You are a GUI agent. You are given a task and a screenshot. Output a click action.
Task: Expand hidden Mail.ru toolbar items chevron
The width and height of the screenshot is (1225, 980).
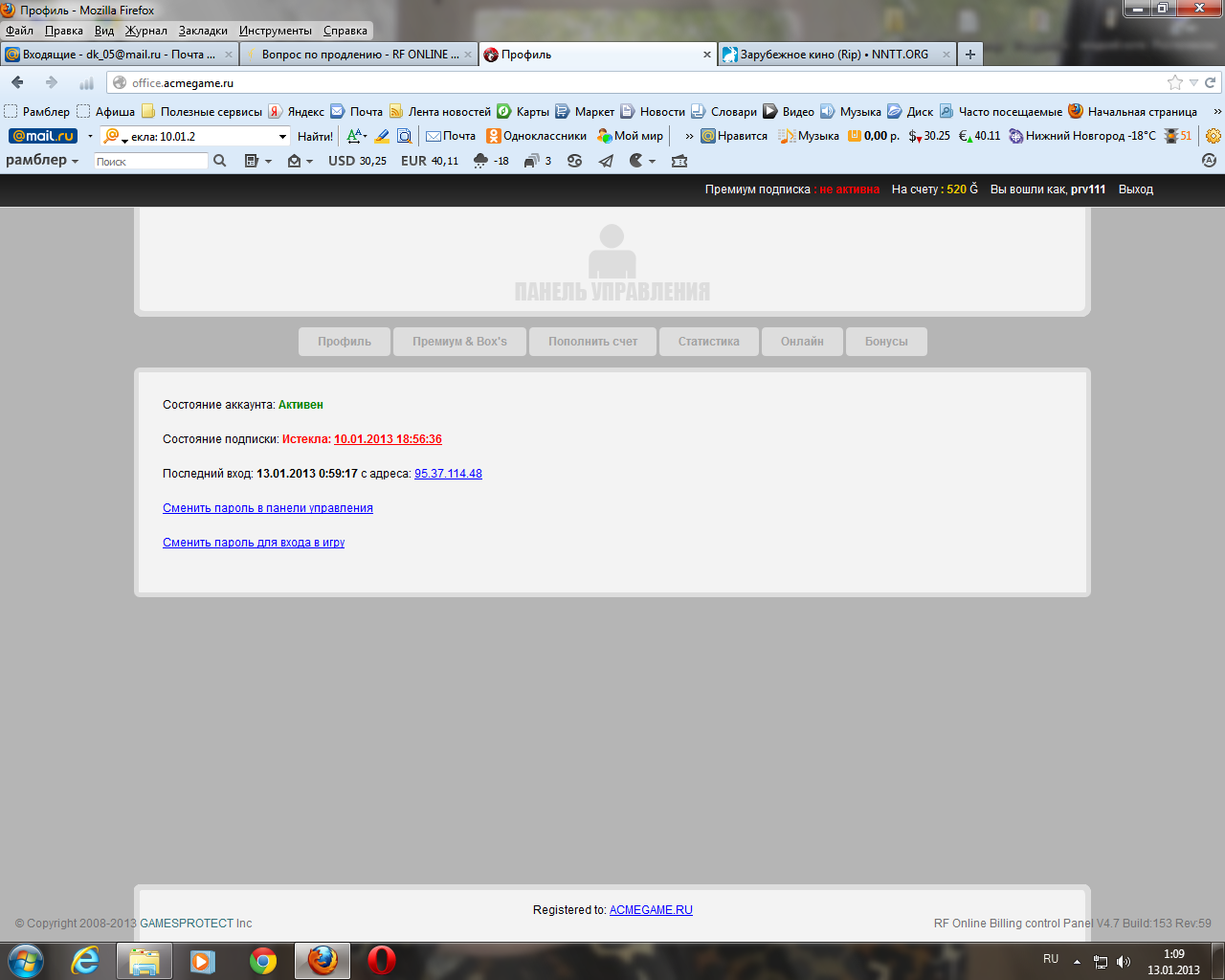(x=689, y=136)
